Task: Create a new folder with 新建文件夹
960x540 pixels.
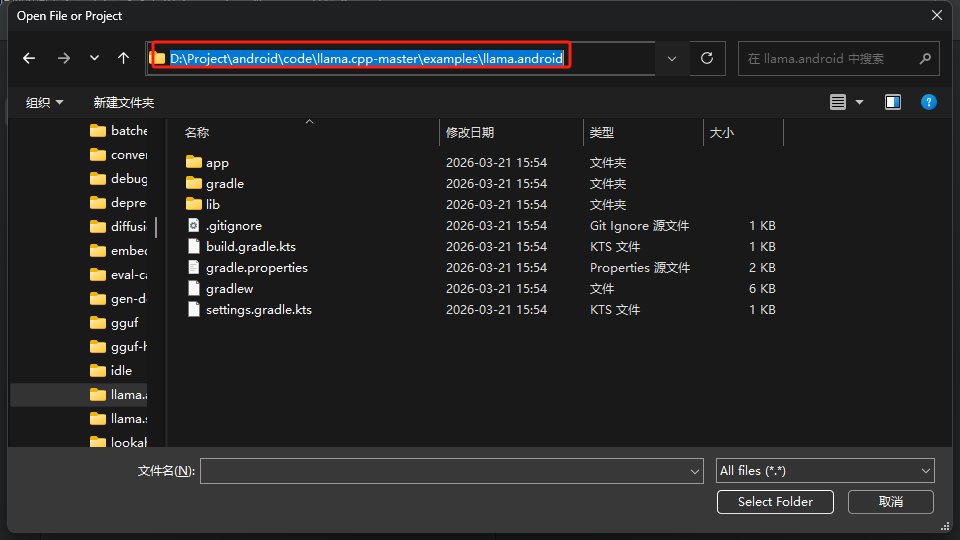Action: (124, 102)
